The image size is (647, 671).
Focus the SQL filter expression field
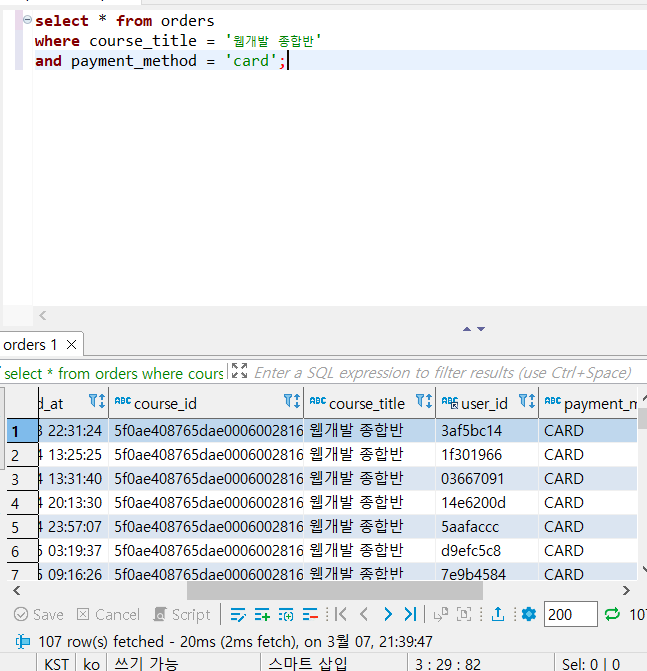click(445, 373)
